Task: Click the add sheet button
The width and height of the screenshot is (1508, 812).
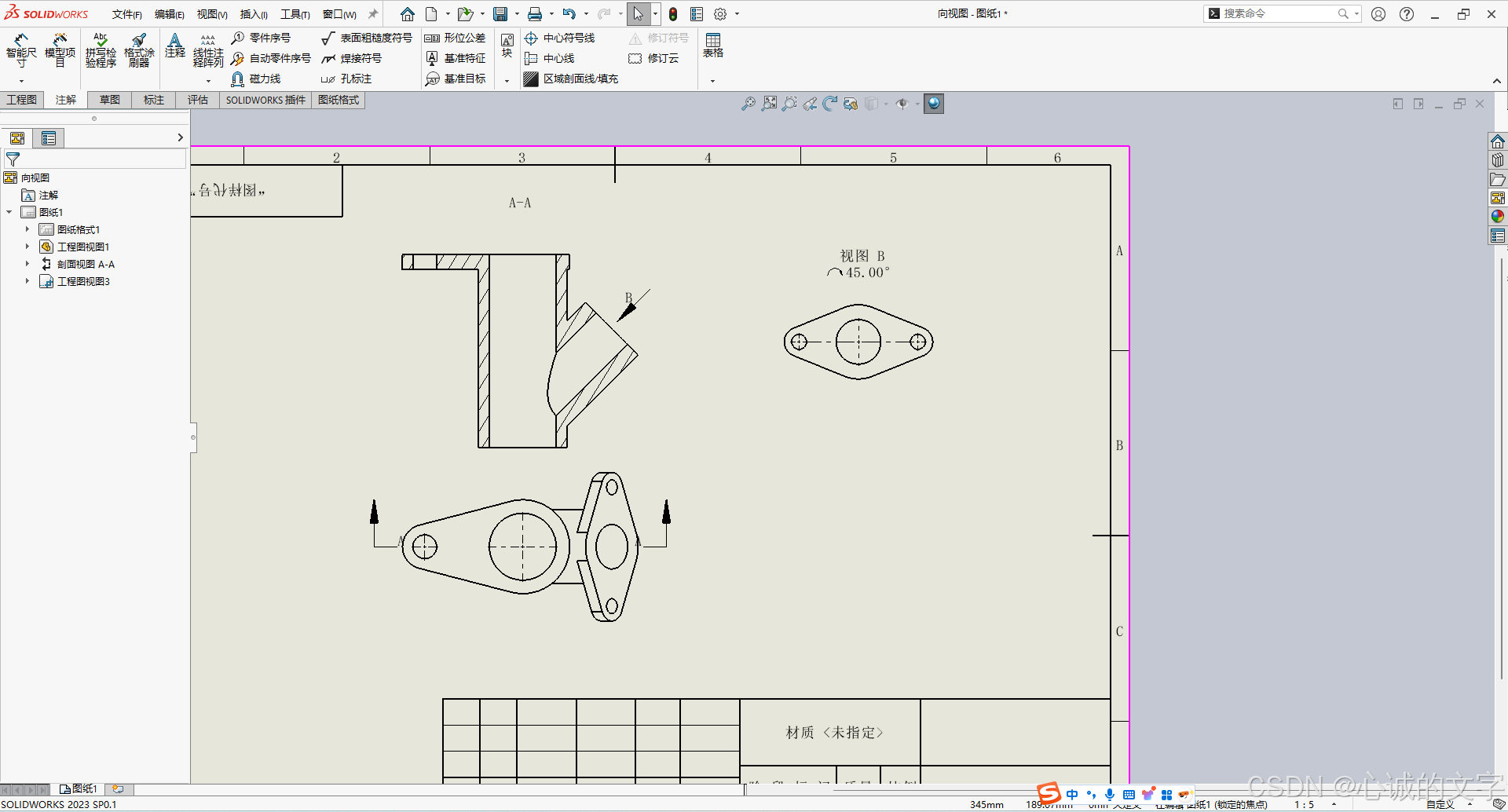Action: tap(119, 788)
